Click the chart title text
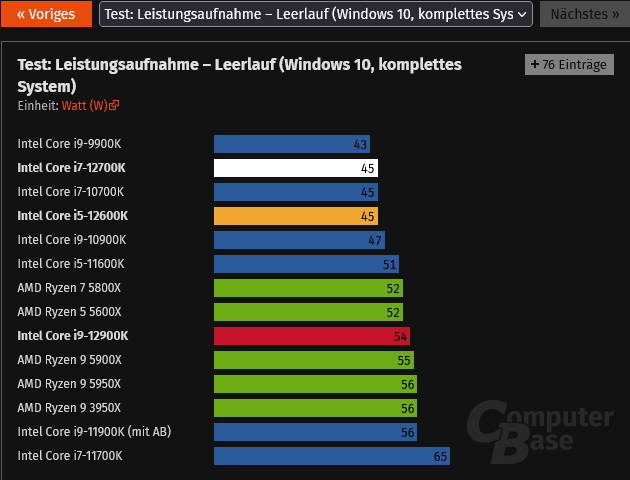 (239, 76)
